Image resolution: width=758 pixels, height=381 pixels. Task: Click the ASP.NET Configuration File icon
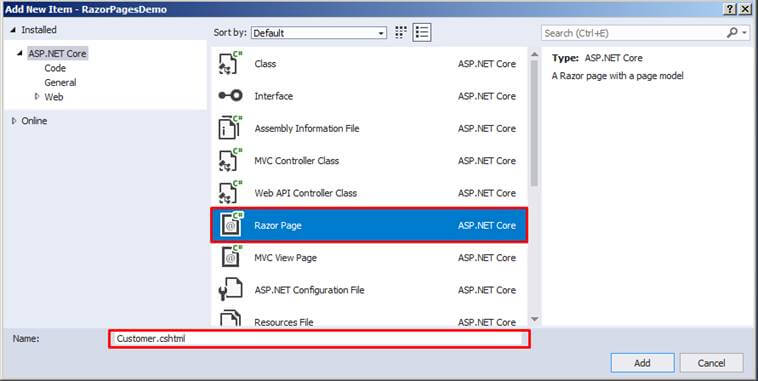tap(230, 290)
